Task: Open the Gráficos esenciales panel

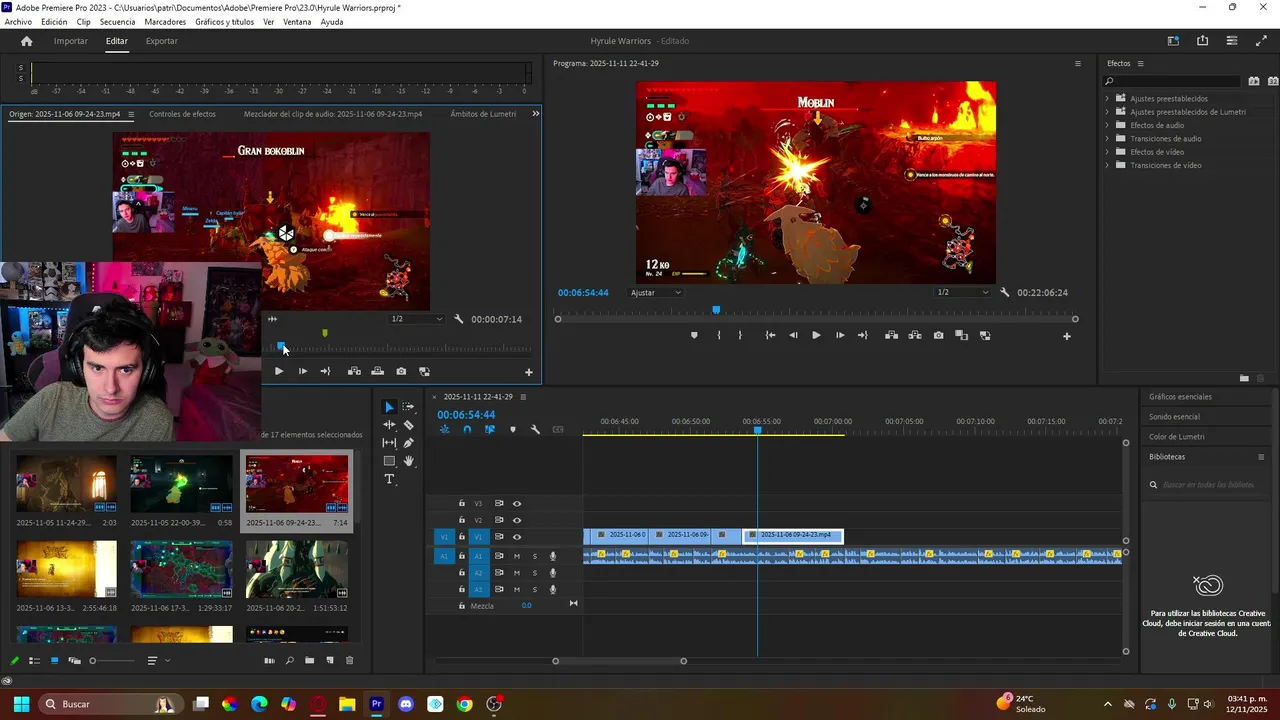Action: point(1180,397)
